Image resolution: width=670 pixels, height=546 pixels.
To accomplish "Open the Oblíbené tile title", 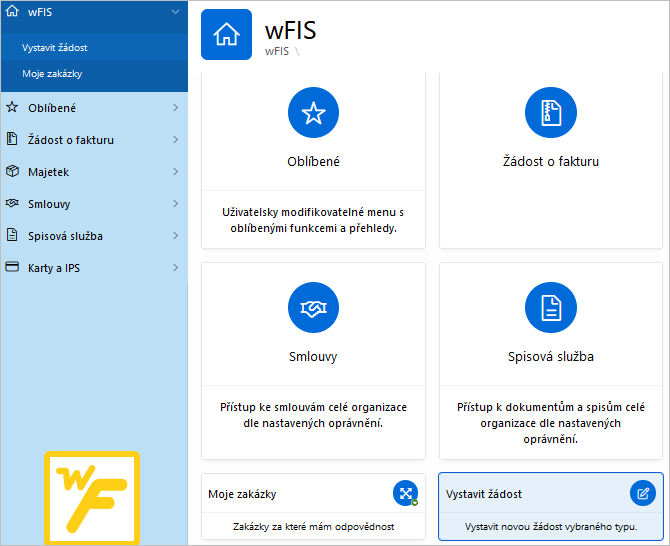I will [x=313, y=161].
